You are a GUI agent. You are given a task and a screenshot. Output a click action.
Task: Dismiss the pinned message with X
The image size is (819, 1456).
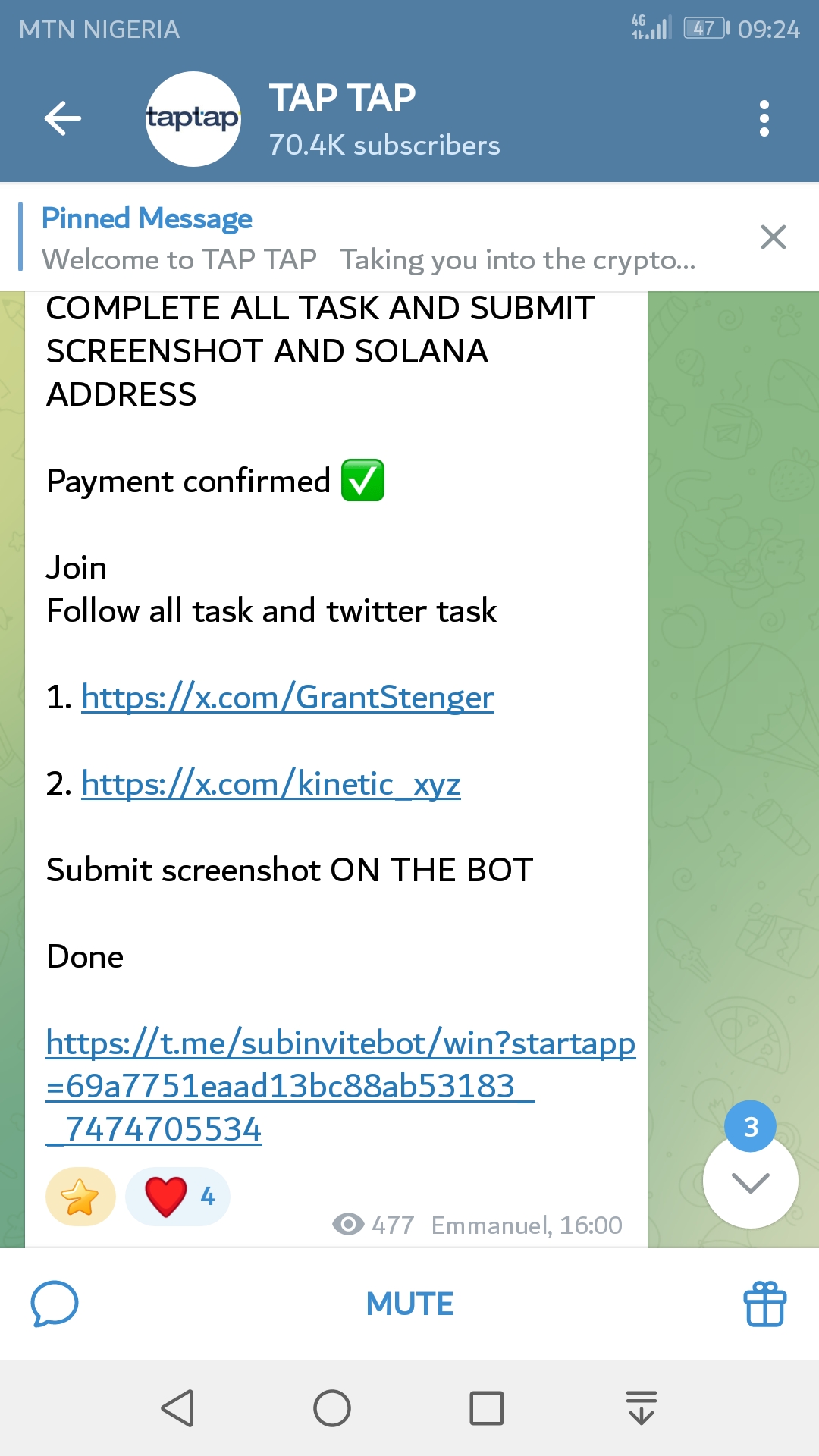pos(773,237)
